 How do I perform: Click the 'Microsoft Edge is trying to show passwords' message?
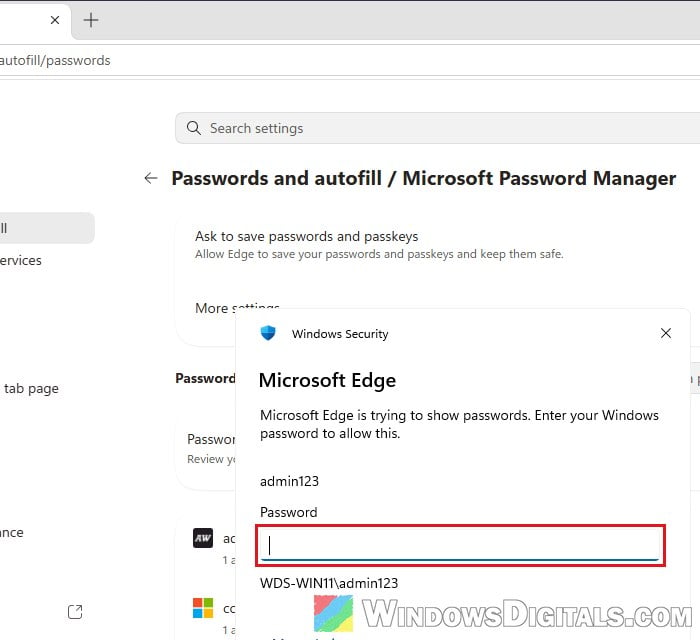point(459,424)
